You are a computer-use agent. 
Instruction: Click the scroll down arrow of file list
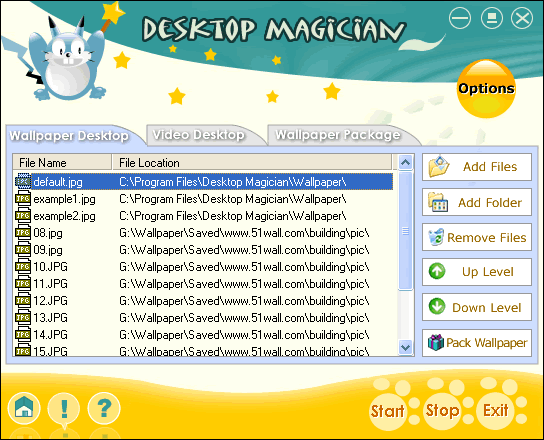405,347
